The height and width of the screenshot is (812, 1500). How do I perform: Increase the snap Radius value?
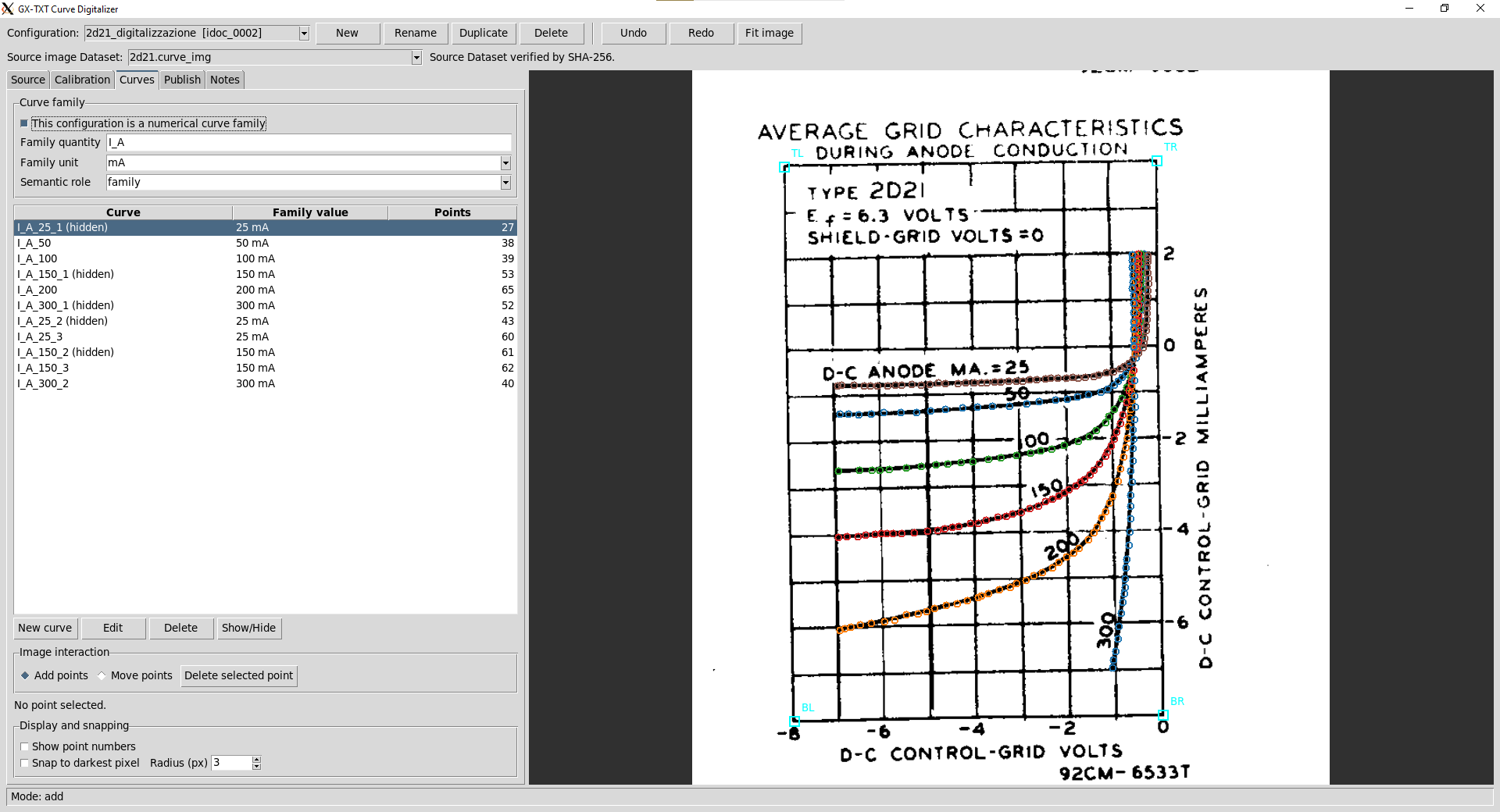pos(257,760)
